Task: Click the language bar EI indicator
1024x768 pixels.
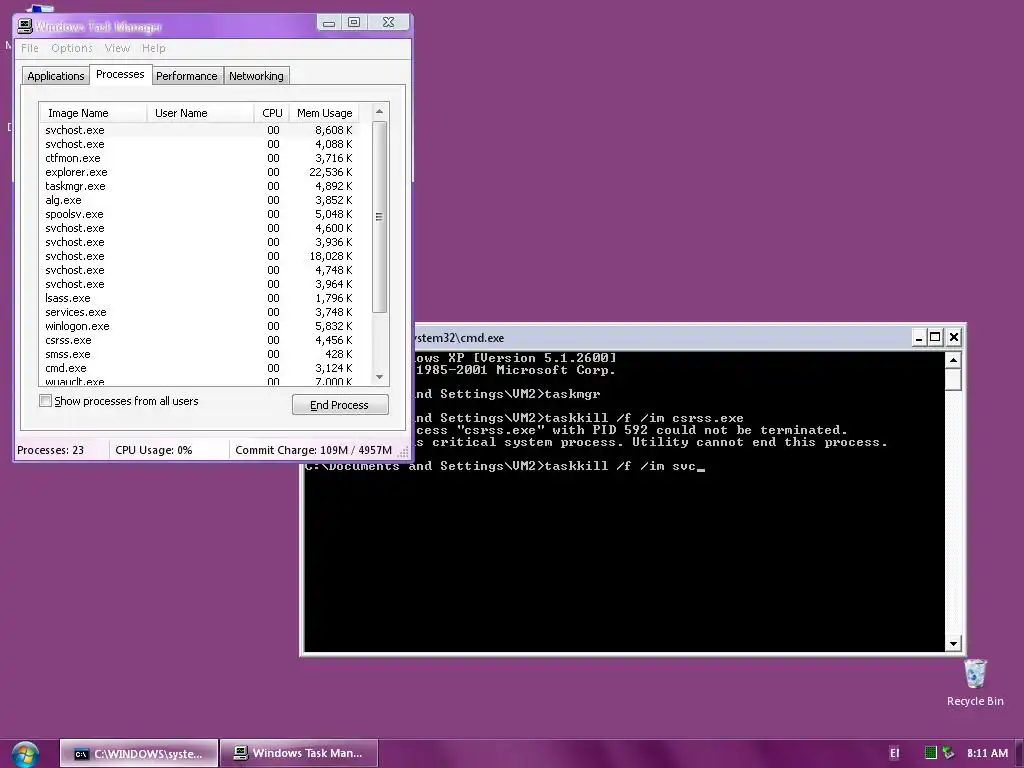Action: coord(894,753)
